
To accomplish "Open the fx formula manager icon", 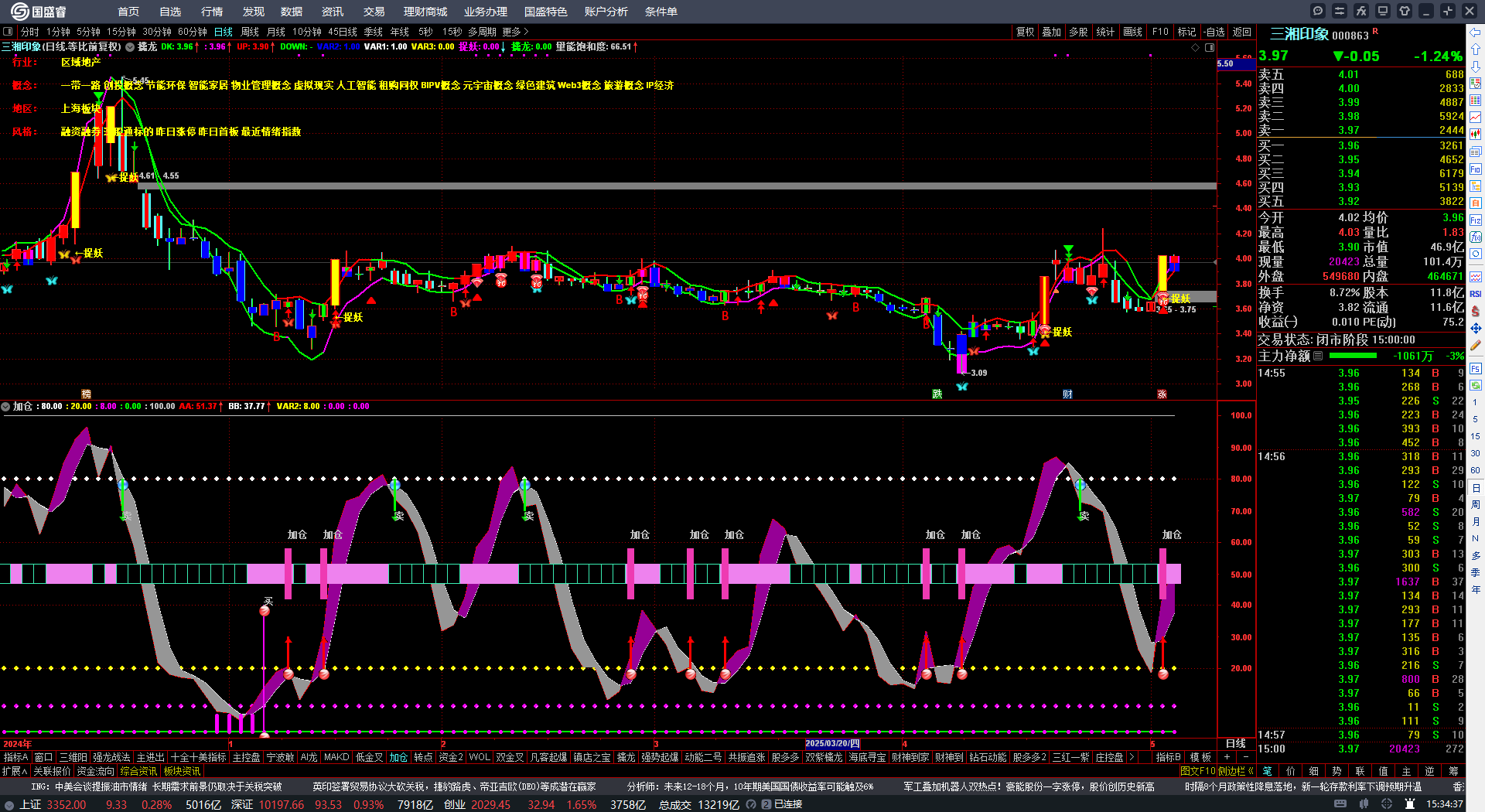I will click(x=1361, y=11).
